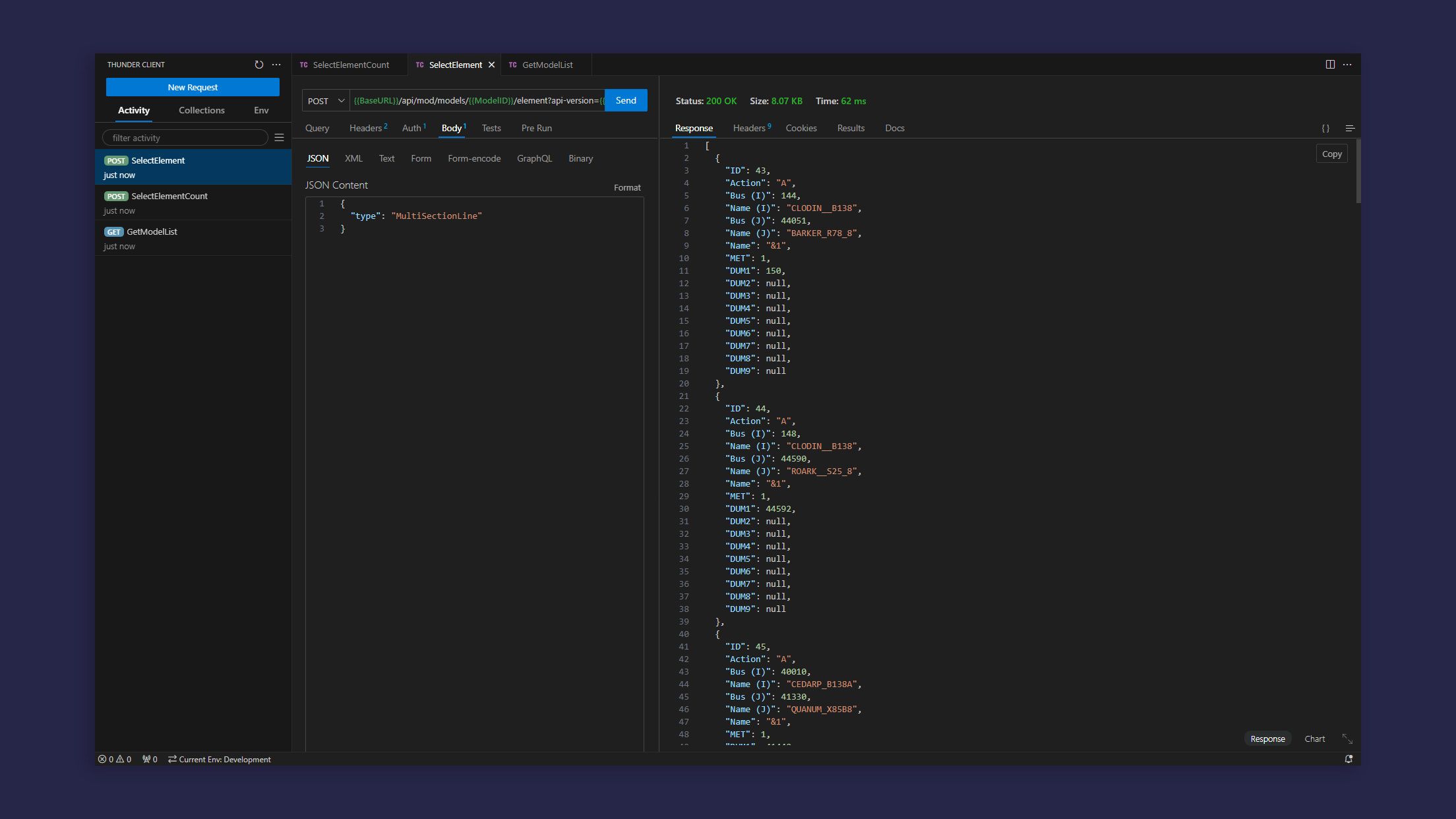Open the Query request tab

click(317, 128)
